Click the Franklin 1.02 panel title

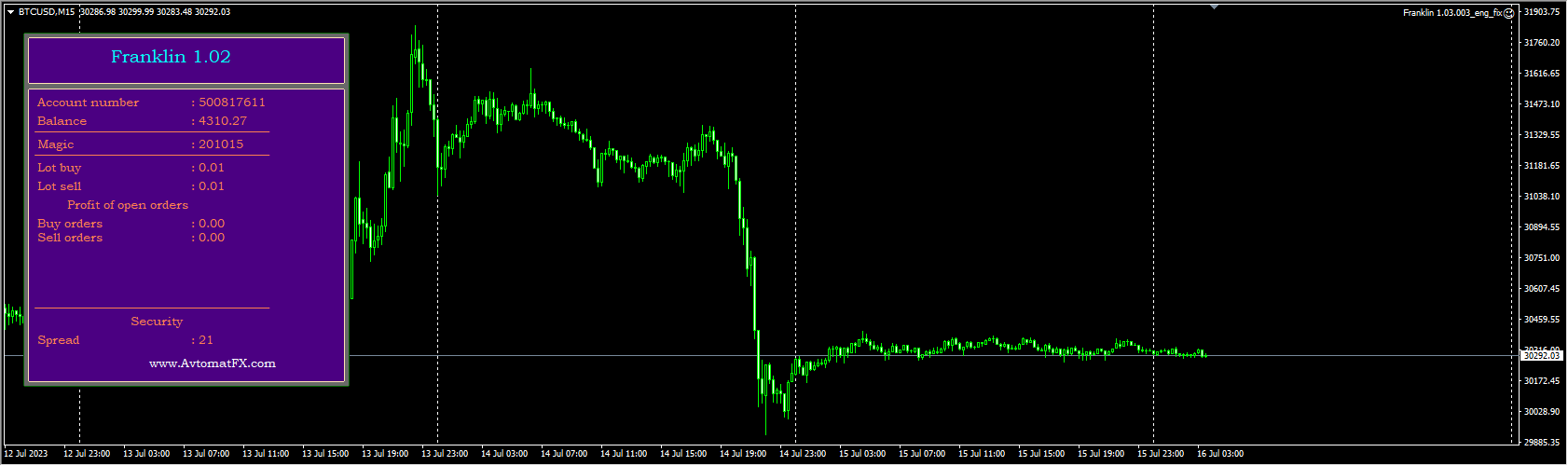pyautogui.click(x=171, y=57)
